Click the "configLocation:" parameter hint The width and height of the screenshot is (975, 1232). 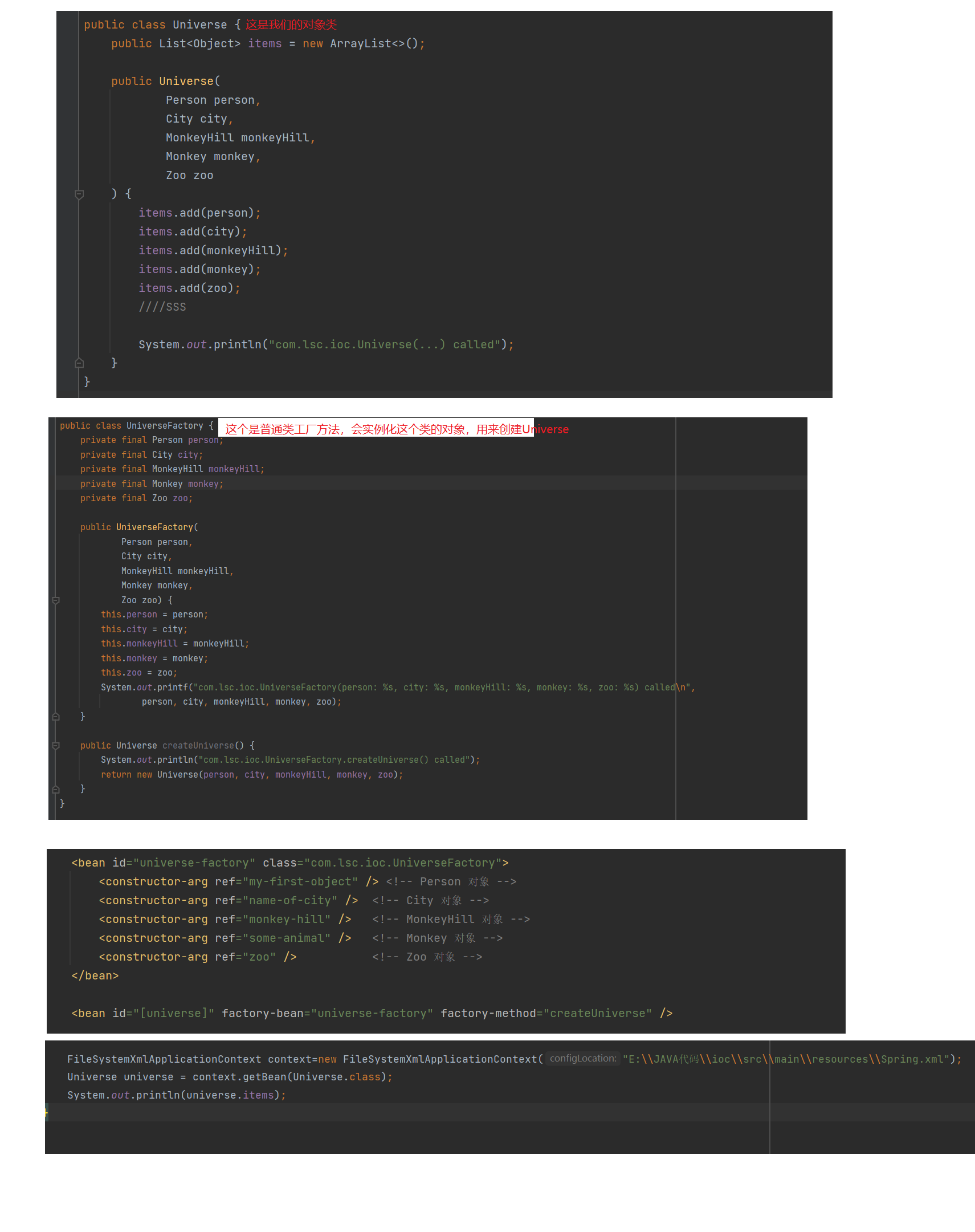coord(583,1058)
